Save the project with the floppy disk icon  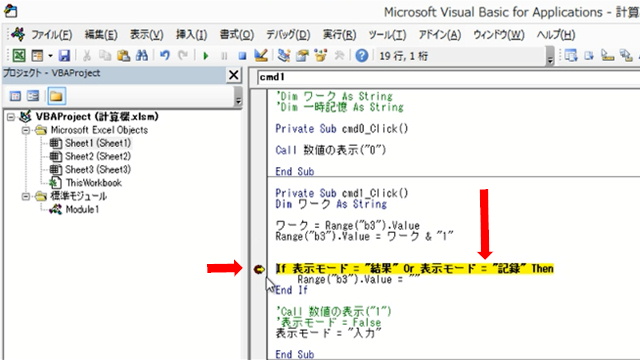64,55
